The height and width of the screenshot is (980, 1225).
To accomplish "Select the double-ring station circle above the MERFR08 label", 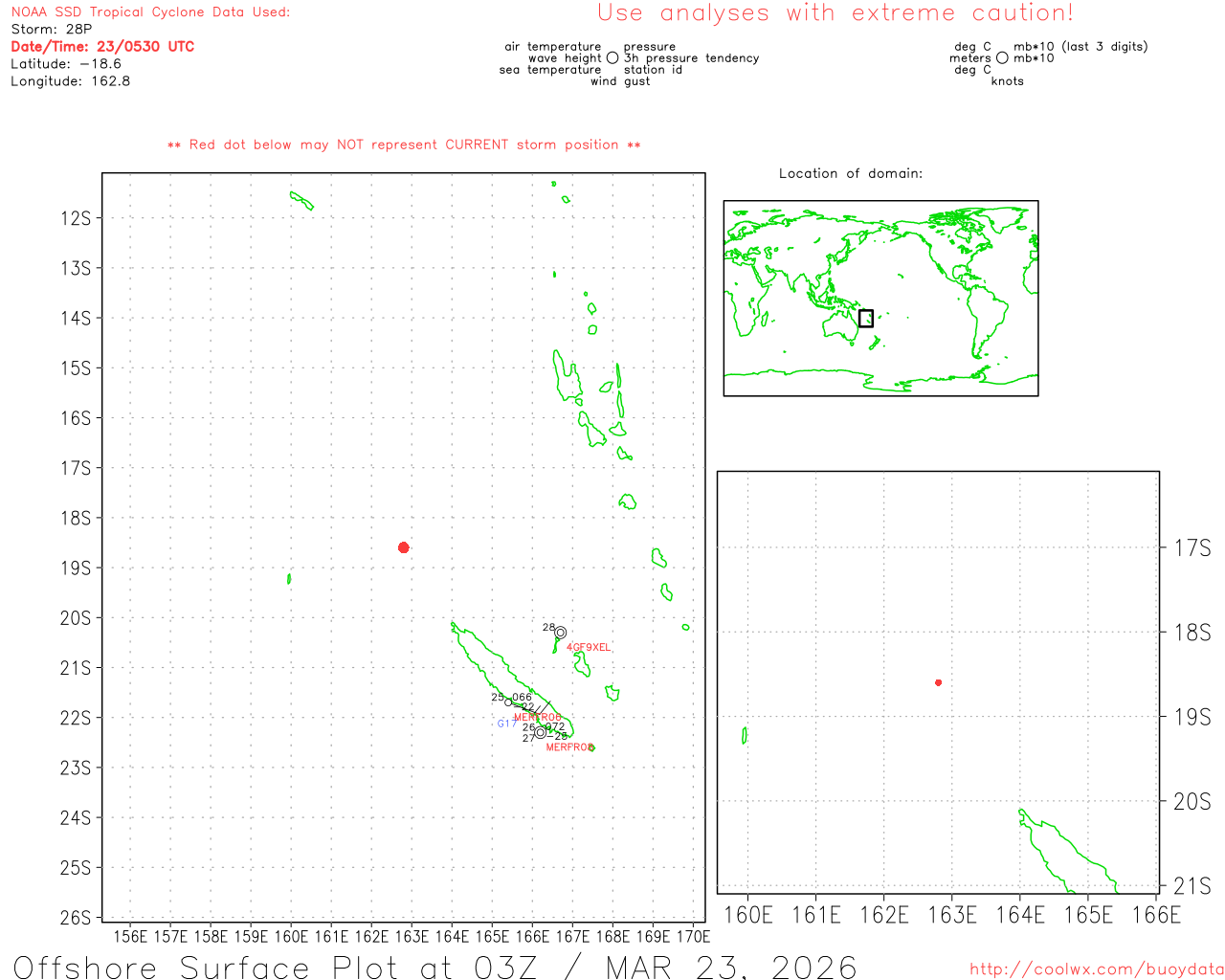I will [x=541, y=732].
